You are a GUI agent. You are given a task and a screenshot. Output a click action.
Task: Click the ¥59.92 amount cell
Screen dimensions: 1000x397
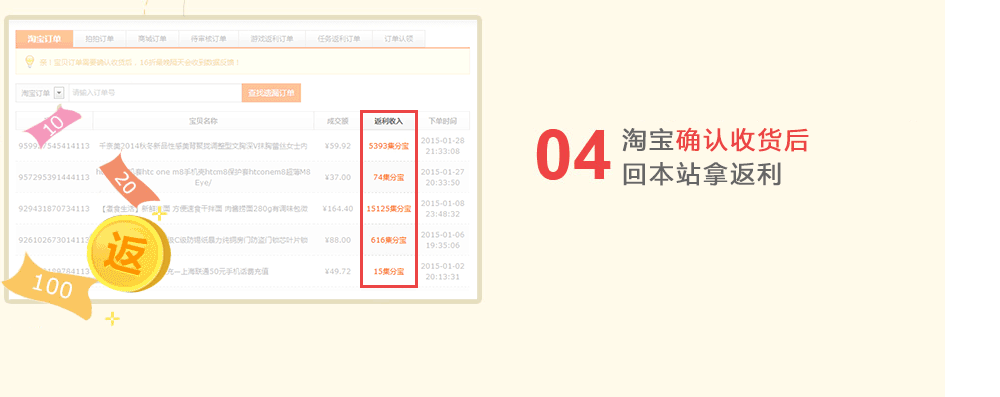(337, 146)
